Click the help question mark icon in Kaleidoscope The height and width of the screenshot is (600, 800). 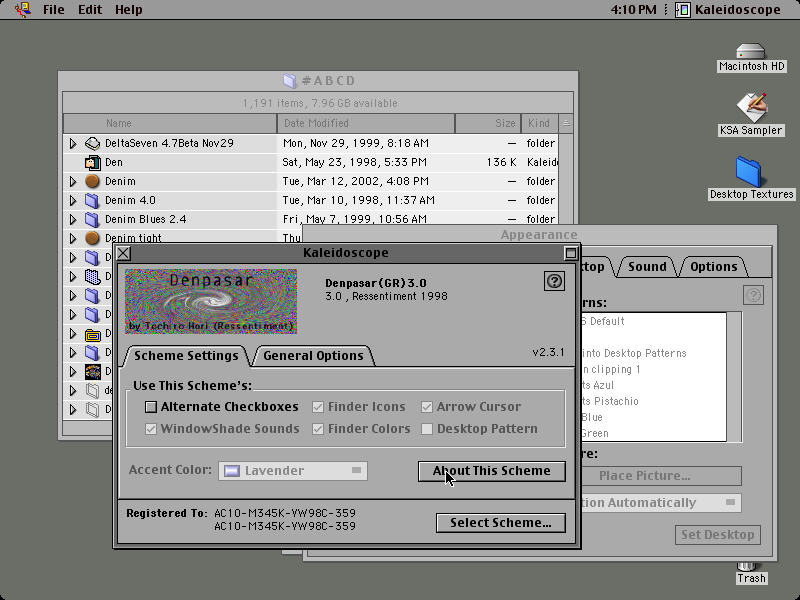coord(555,281)
